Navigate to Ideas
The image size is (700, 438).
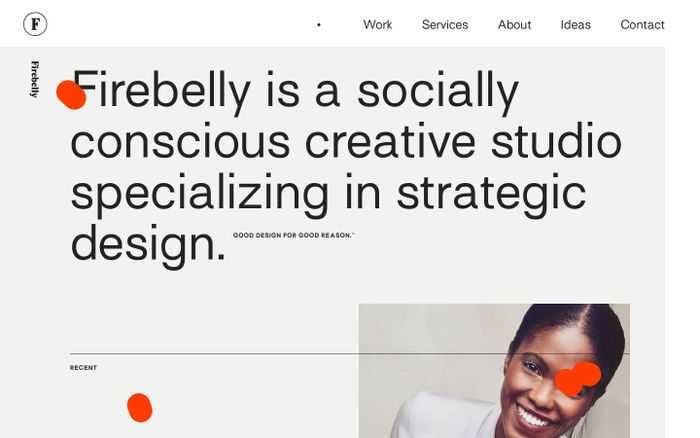575,25
